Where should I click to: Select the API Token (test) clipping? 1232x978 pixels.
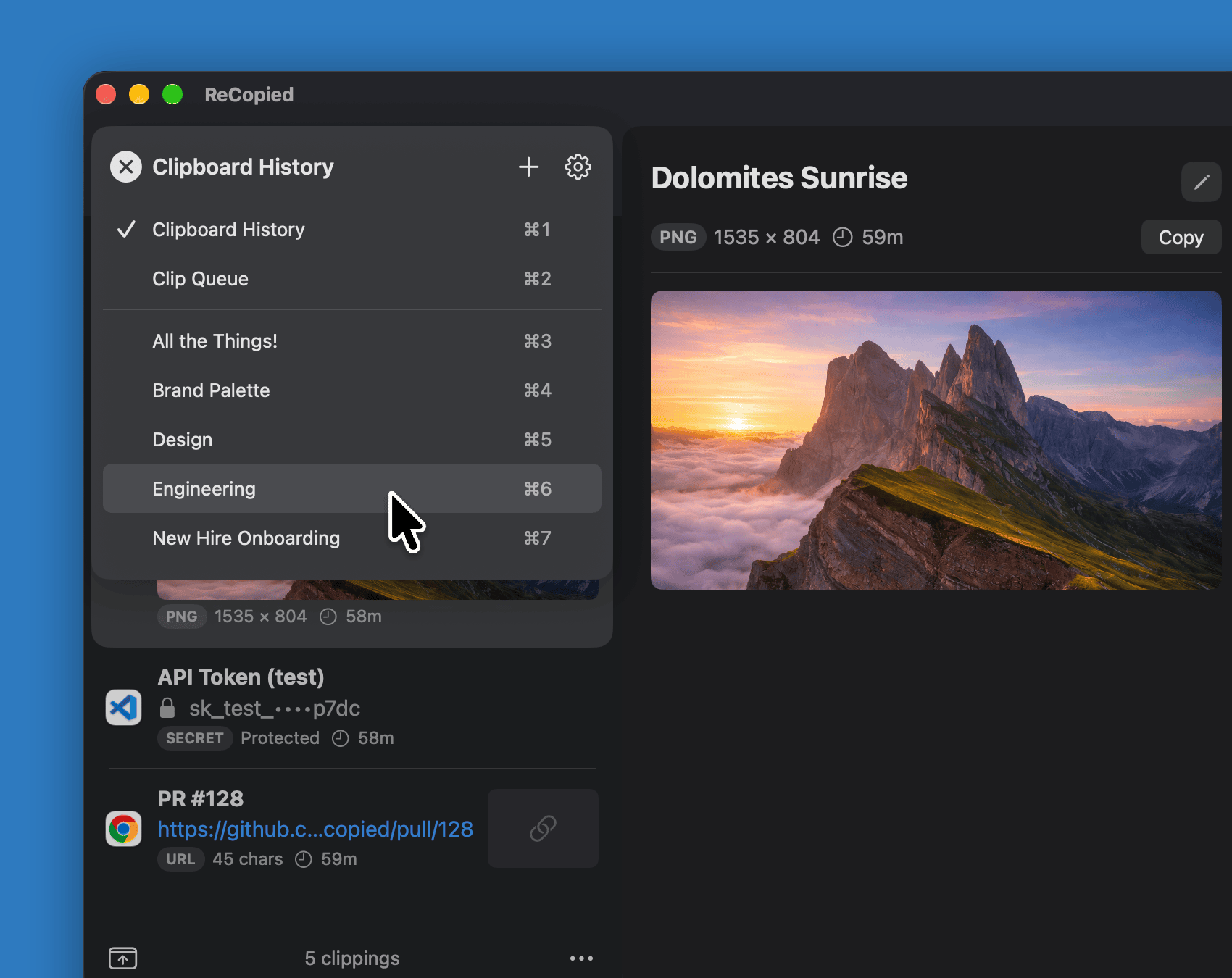point(352,707)
